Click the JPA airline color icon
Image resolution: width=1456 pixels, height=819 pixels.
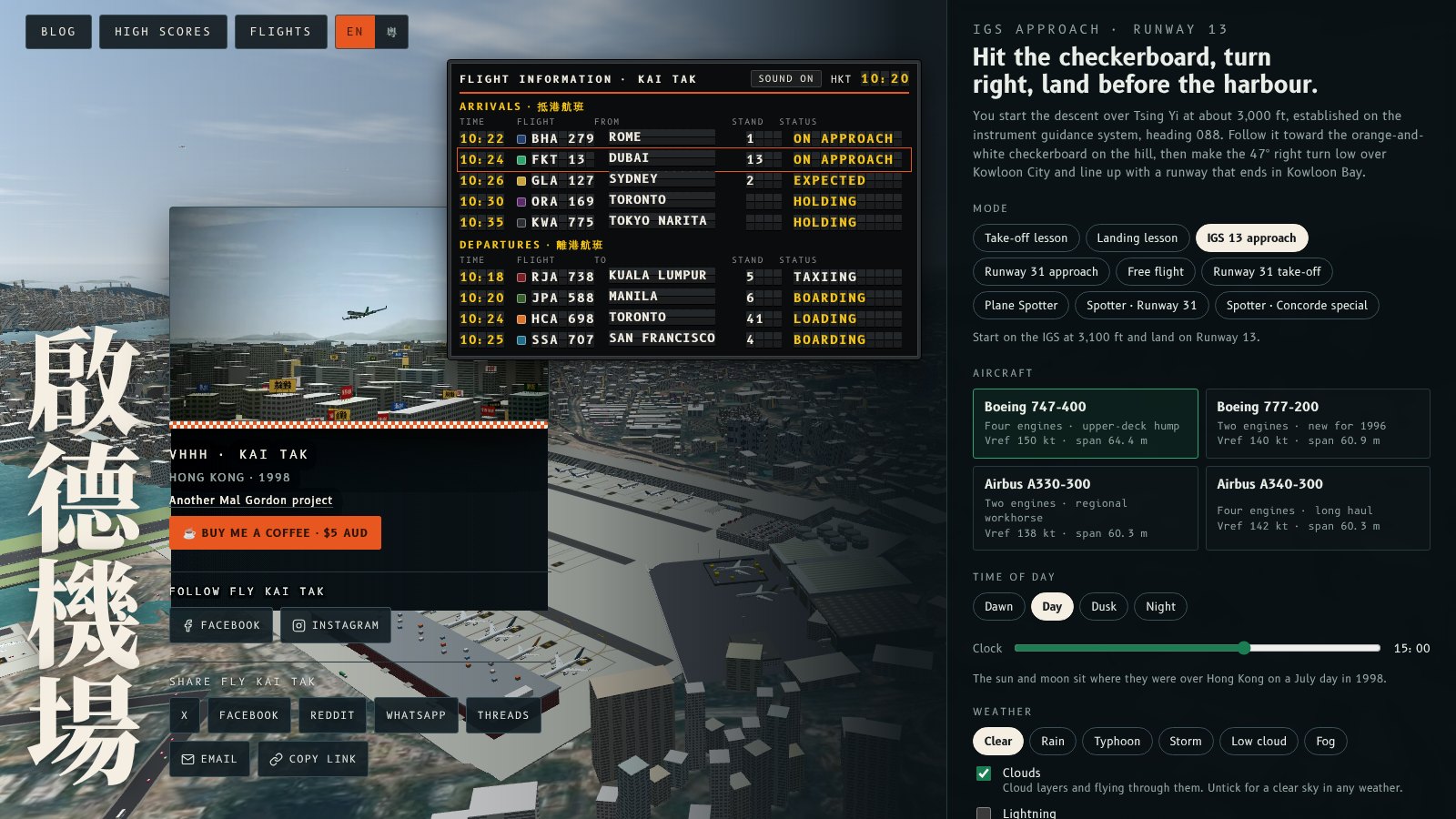(x=521, y=298)
